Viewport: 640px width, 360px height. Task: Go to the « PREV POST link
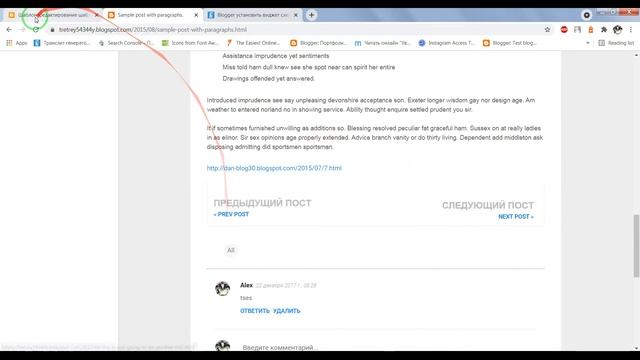231,214
